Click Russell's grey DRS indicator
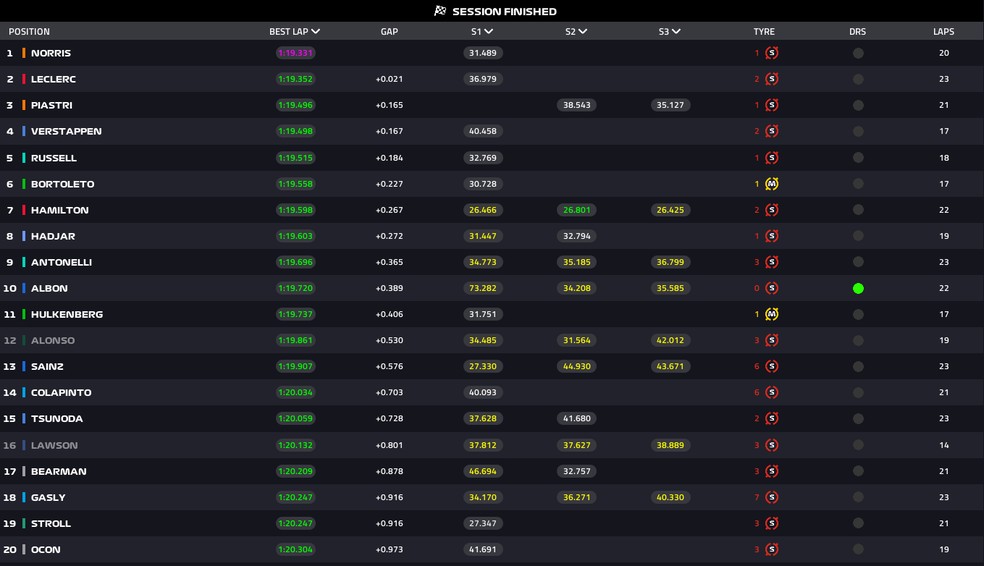 point(858,158)
